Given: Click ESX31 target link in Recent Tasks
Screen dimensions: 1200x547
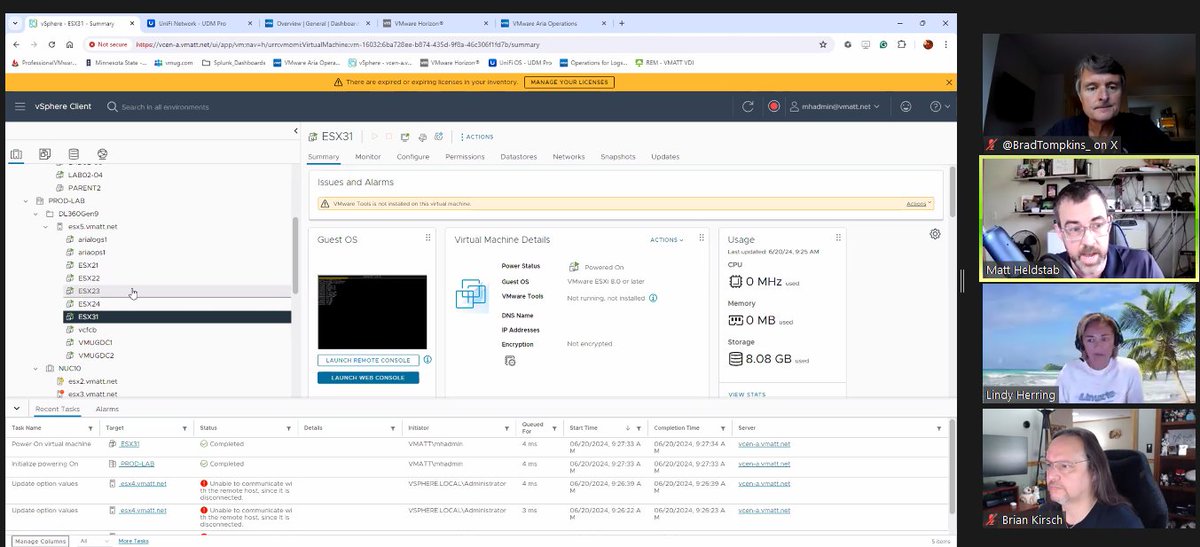Looking at the screenshot, I should point(129,443).
